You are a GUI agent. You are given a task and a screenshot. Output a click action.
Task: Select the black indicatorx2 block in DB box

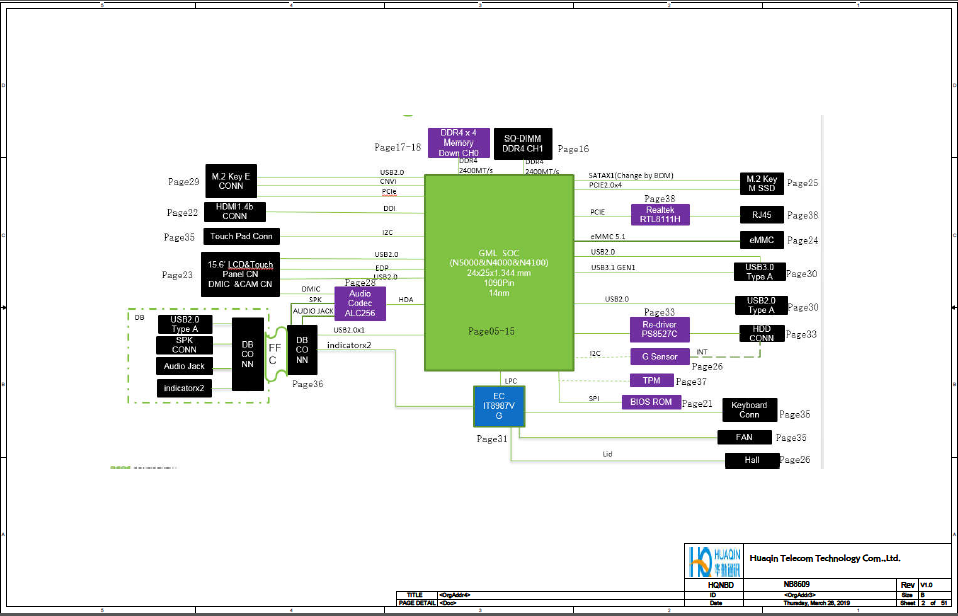(185, 387)
